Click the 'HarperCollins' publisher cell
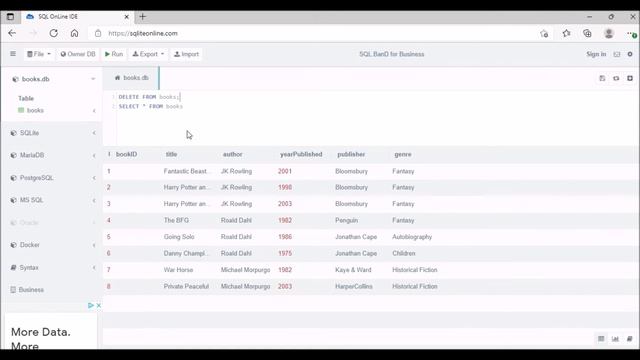 click(354, 287)
